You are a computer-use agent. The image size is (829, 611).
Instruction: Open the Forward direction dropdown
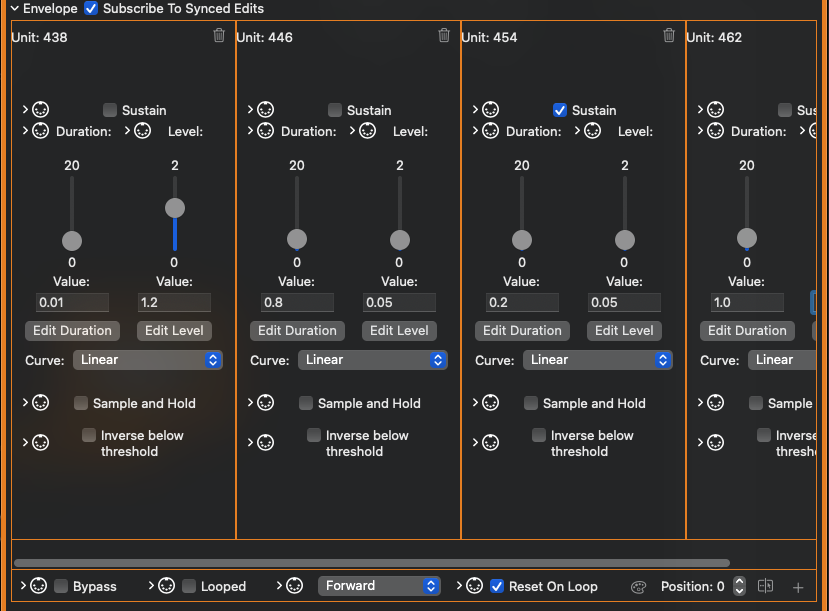point(379,586)
